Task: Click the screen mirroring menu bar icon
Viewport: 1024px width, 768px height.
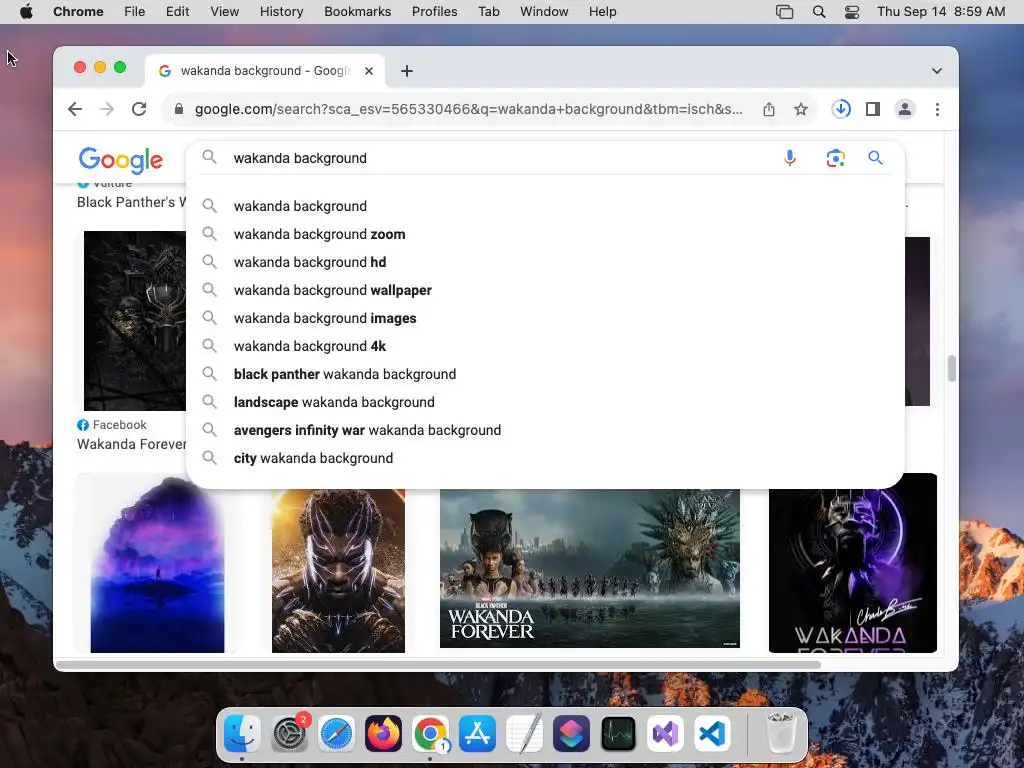Action: 784,12
